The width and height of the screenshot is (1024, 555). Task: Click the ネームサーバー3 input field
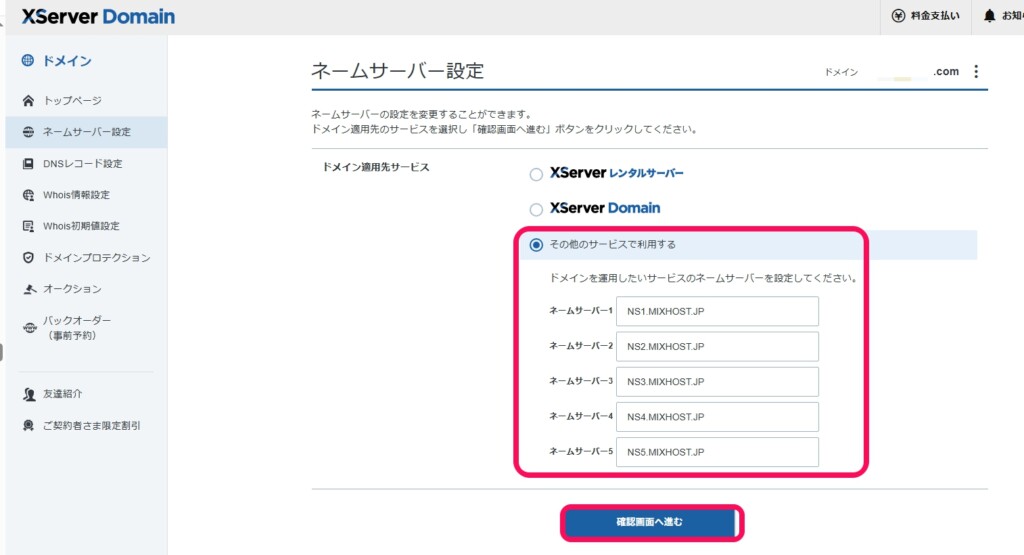717,382
